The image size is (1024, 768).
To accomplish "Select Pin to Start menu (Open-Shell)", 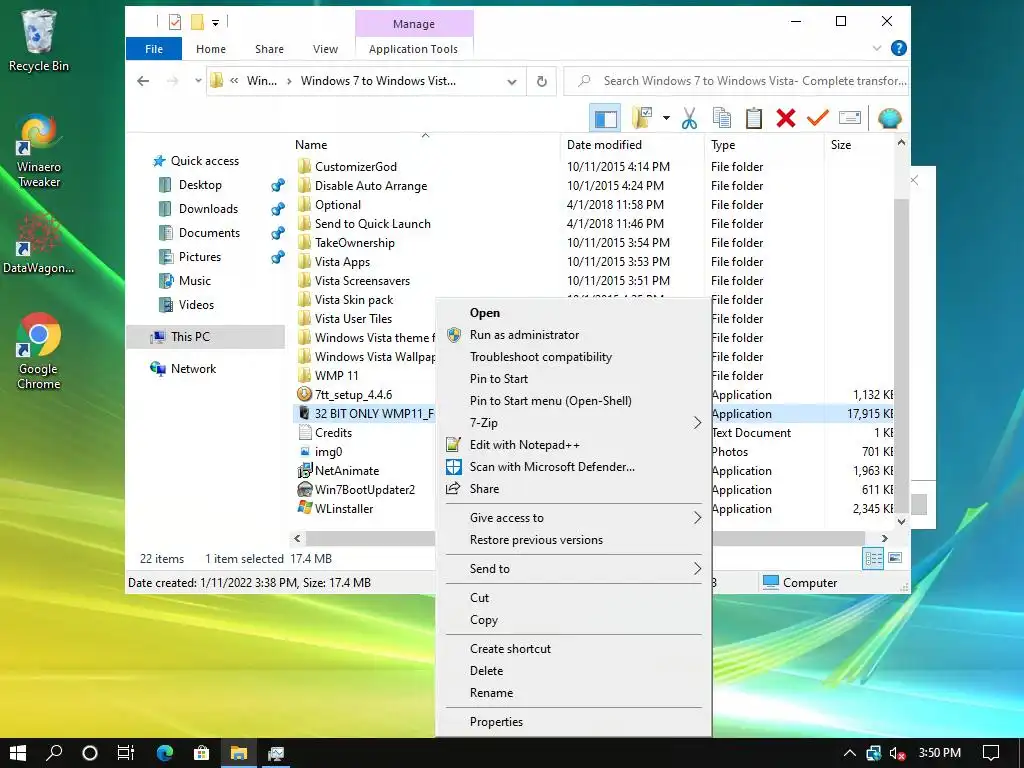I will (573, 401).
